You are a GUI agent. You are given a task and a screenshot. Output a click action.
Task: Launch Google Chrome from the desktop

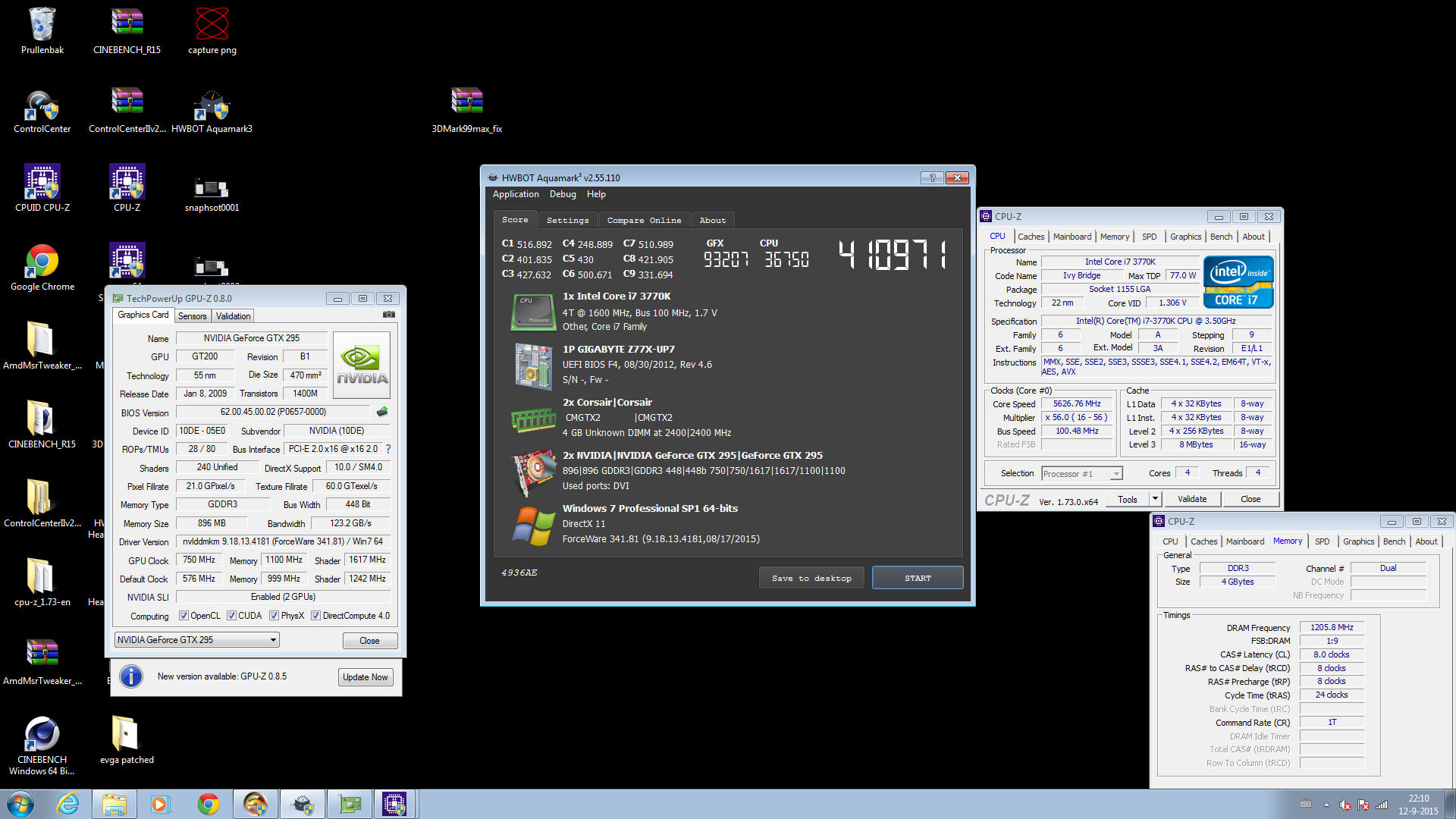click(42, 267)
